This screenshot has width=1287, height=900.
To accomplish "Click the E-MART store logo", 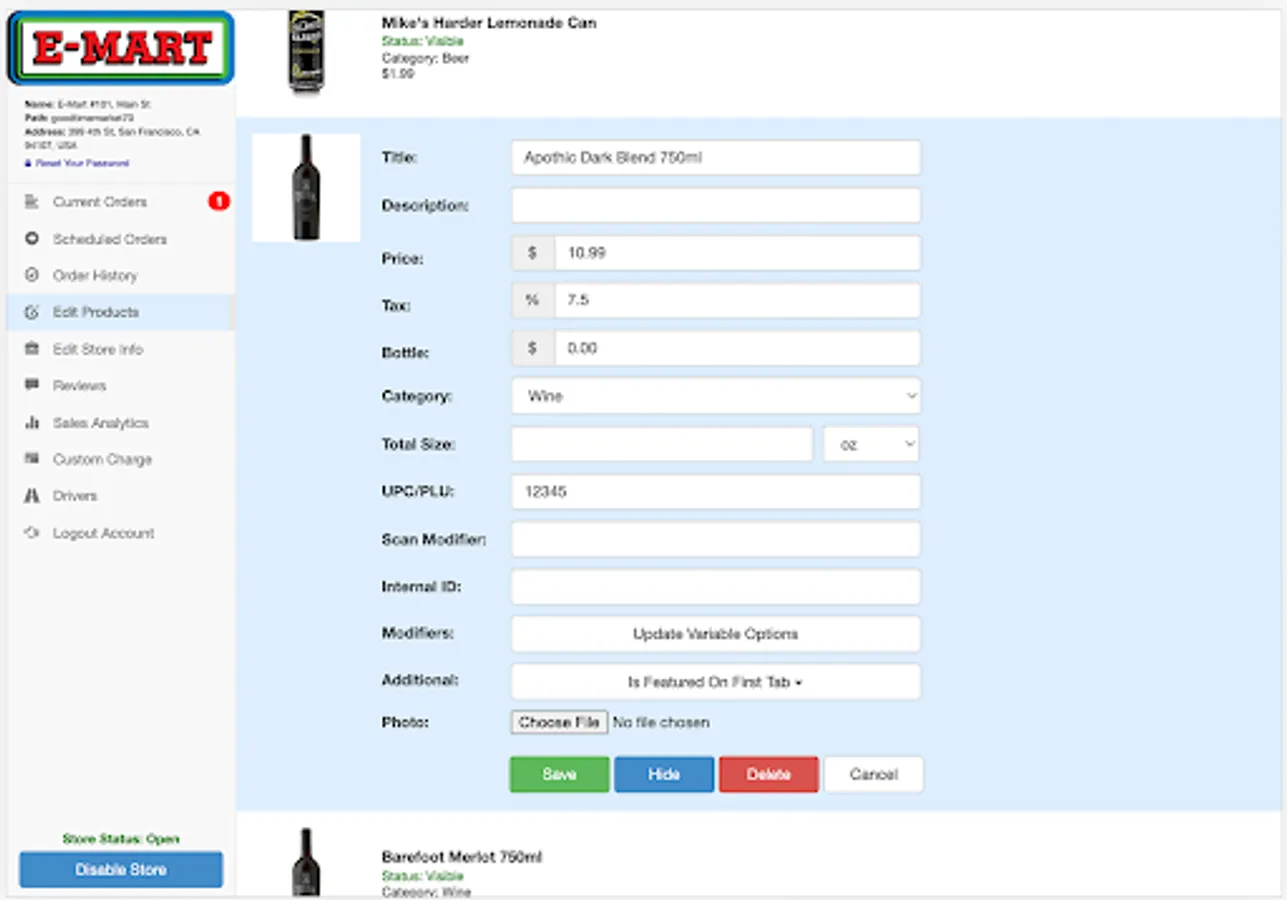I will click(121, 48).
